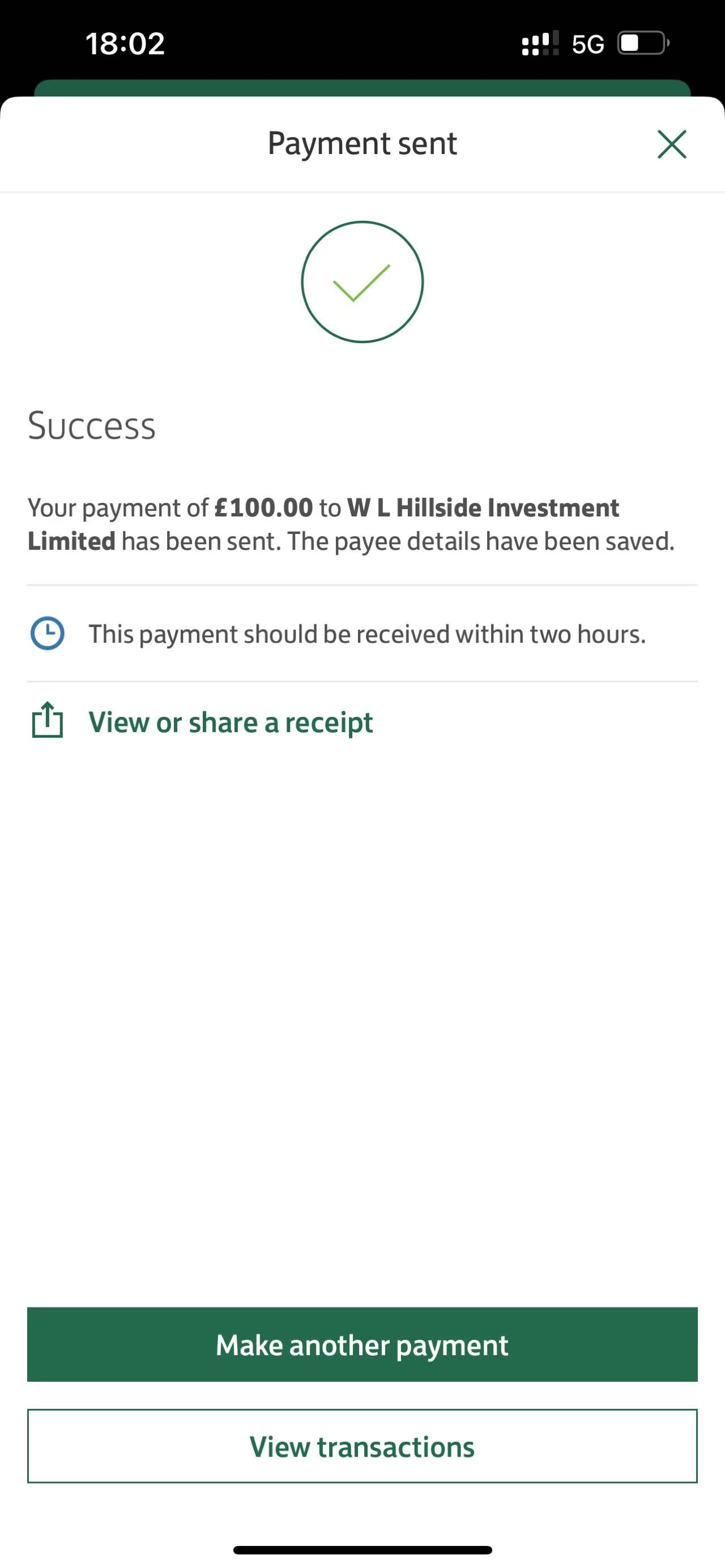Open View or share a receipt link
The width and height of the screenshot is (725, 1568).
[231, 723]
